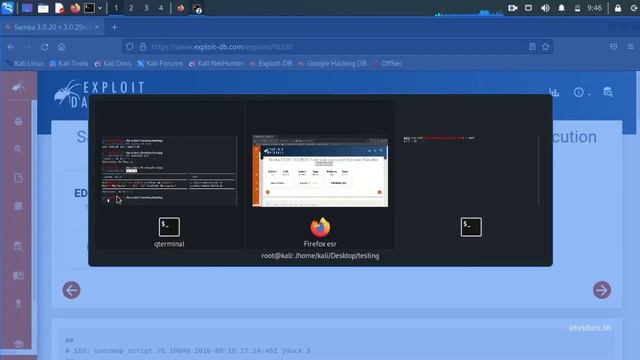Launch the file manager from the panel

click(x=43, y=8)
